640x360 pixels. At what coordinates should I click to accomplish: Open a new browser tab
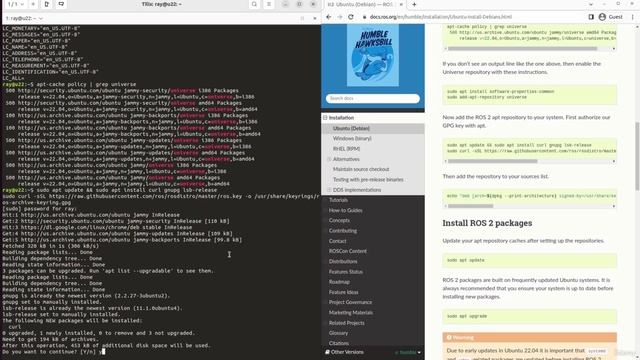coord(414,4)
